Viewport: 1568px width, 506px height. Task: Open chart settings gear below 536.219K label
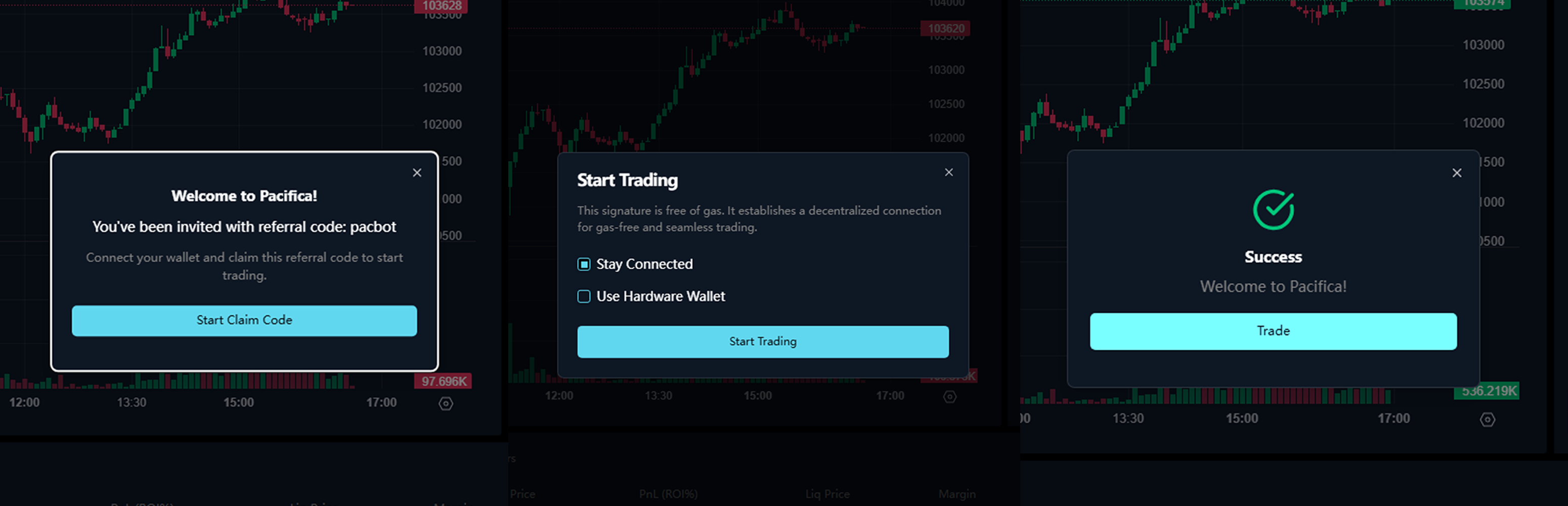(1487, 419)
